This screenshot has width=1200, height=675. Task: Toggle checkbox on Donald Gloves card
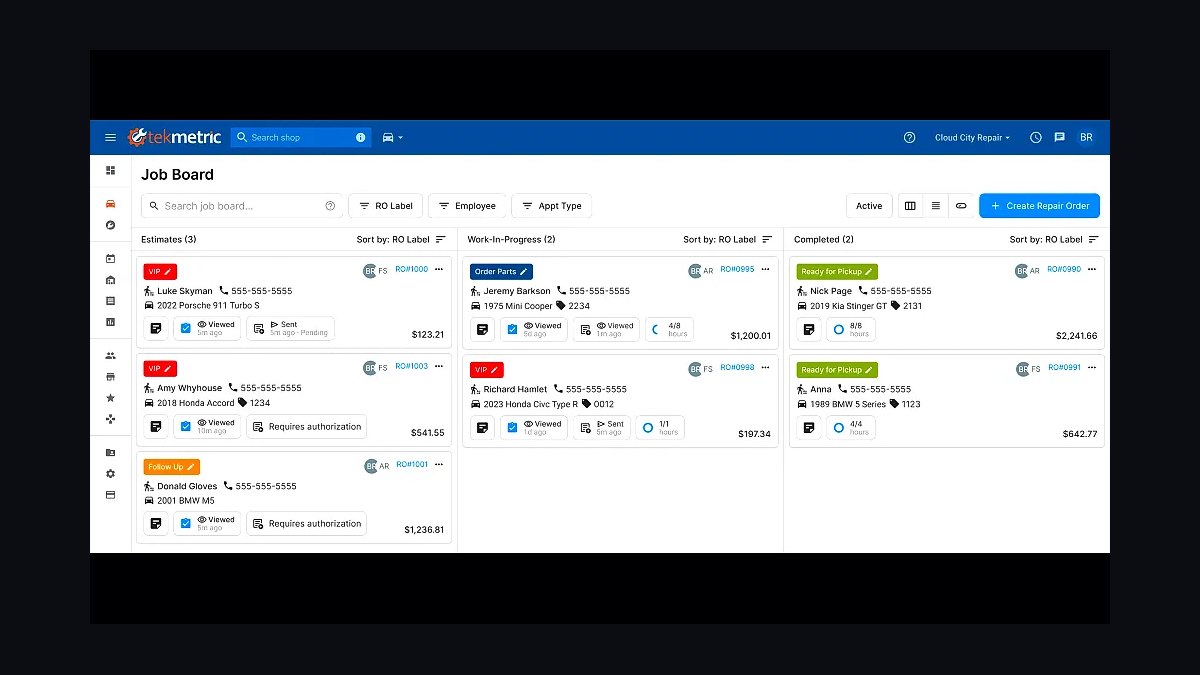click(186, 523)
